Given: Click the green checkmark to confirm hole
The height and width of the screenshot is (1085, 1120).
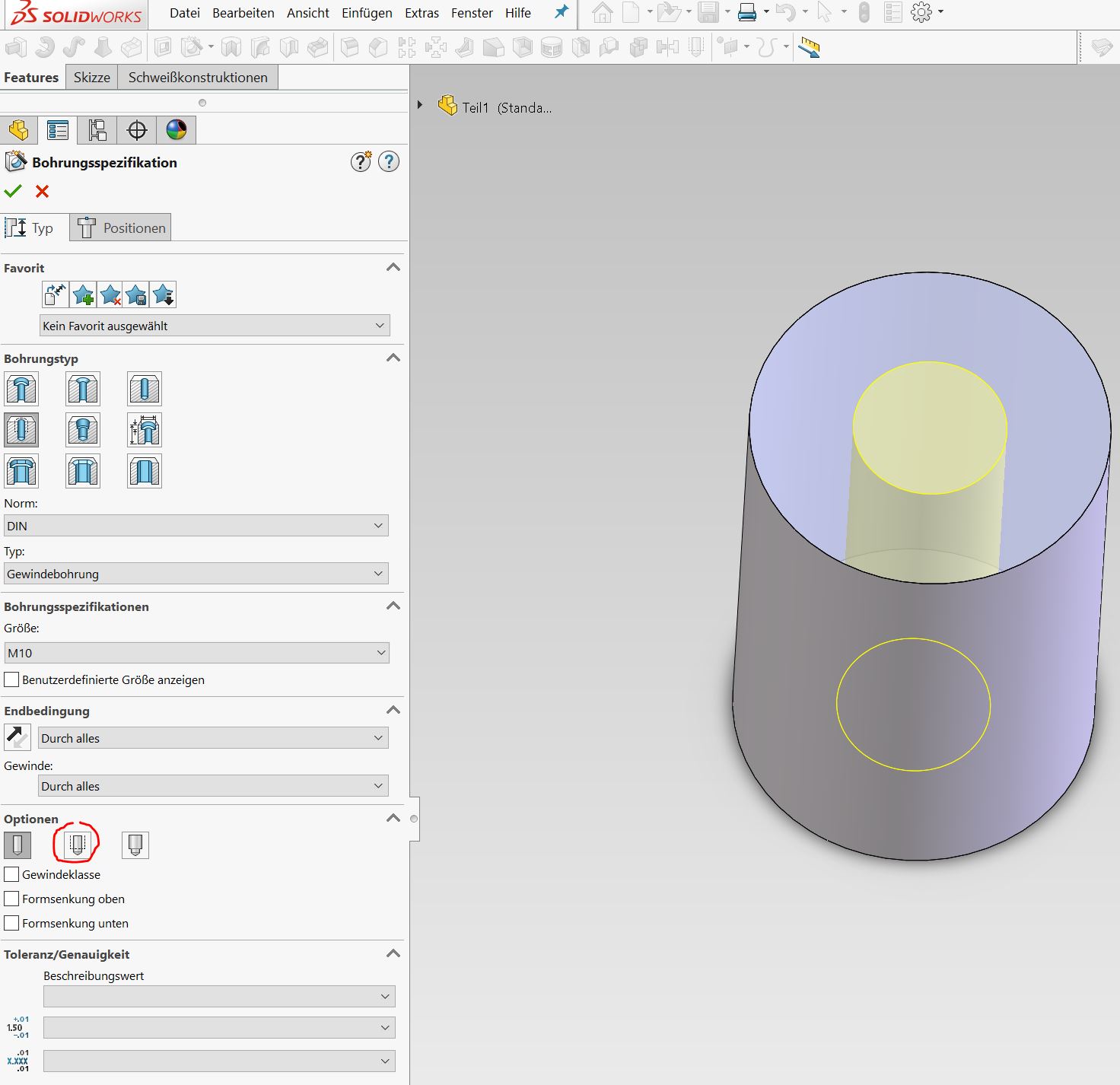Looking at the screenshot, I should click(13, 191).
